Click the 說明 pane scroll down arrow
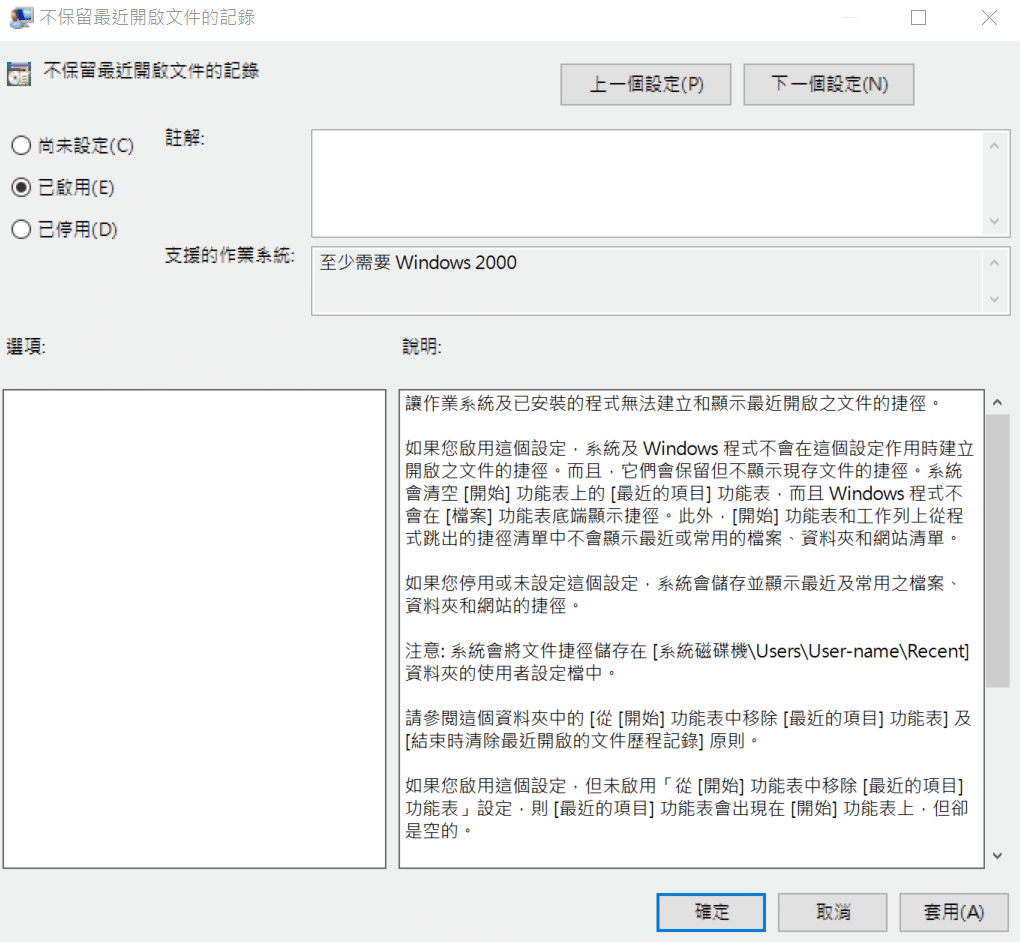The width and height of the screenshot is (1020, 942). (997, 856)
